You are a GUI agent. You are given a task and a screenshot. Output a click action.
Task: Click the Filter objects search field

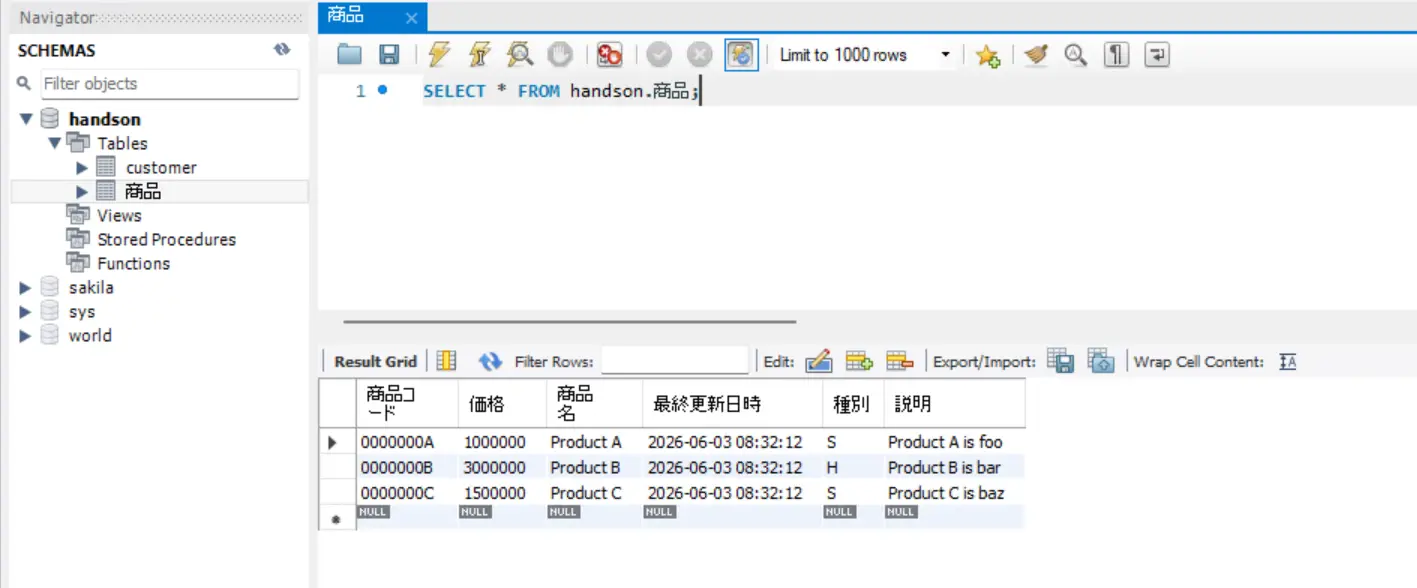tap(167, 84)
